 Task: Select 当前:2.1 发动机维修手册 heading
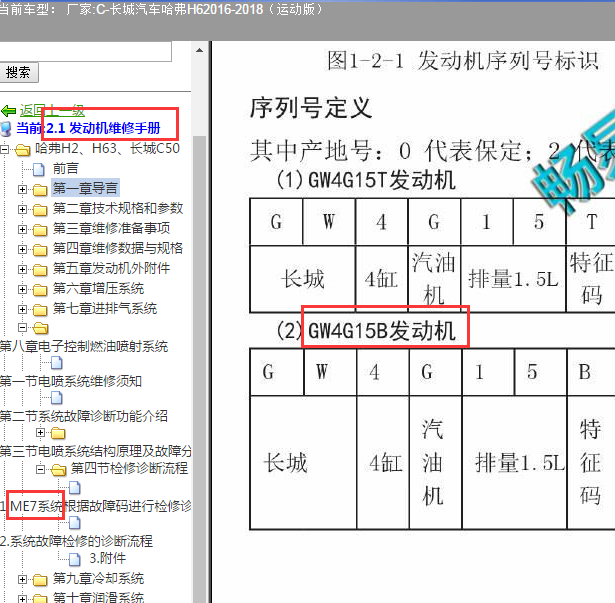click(88, 128)
